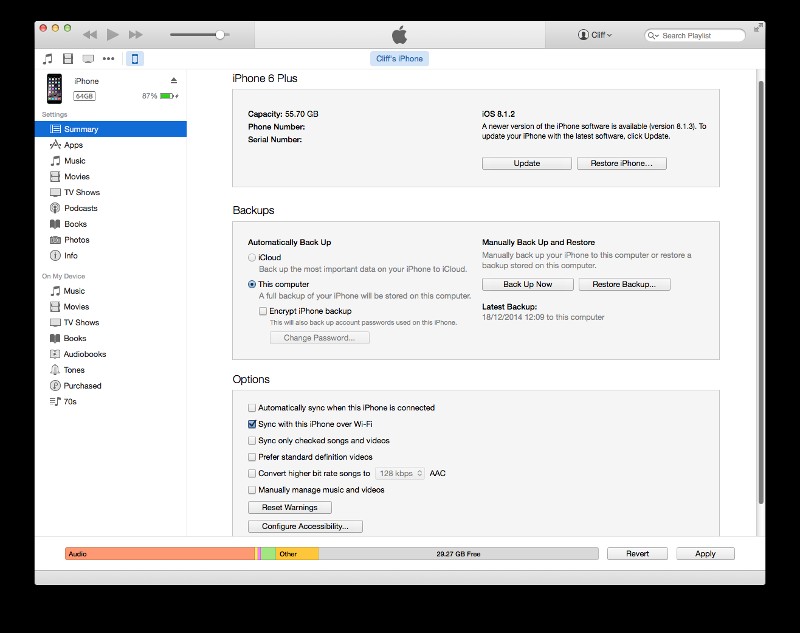Open the search magnifier filter dropdown
800x633 pixels.
coord(652,34)
